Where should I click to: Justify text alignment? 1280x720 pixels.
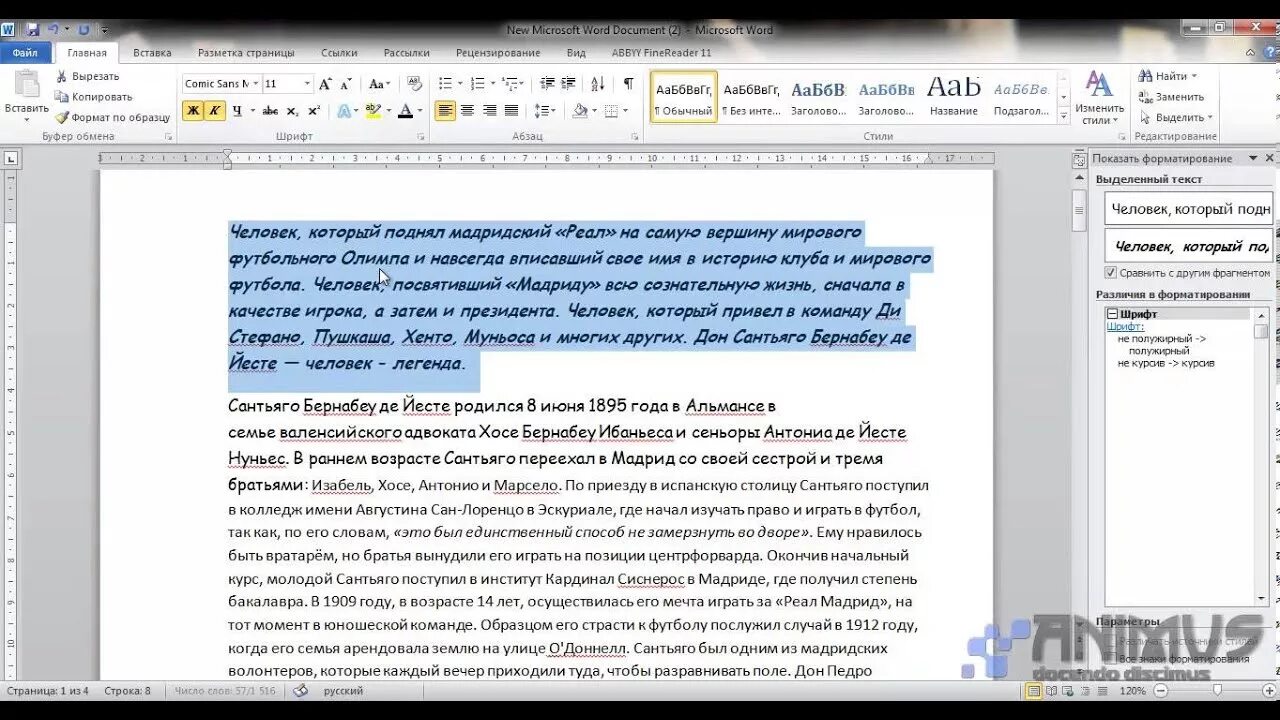(512, 111)
